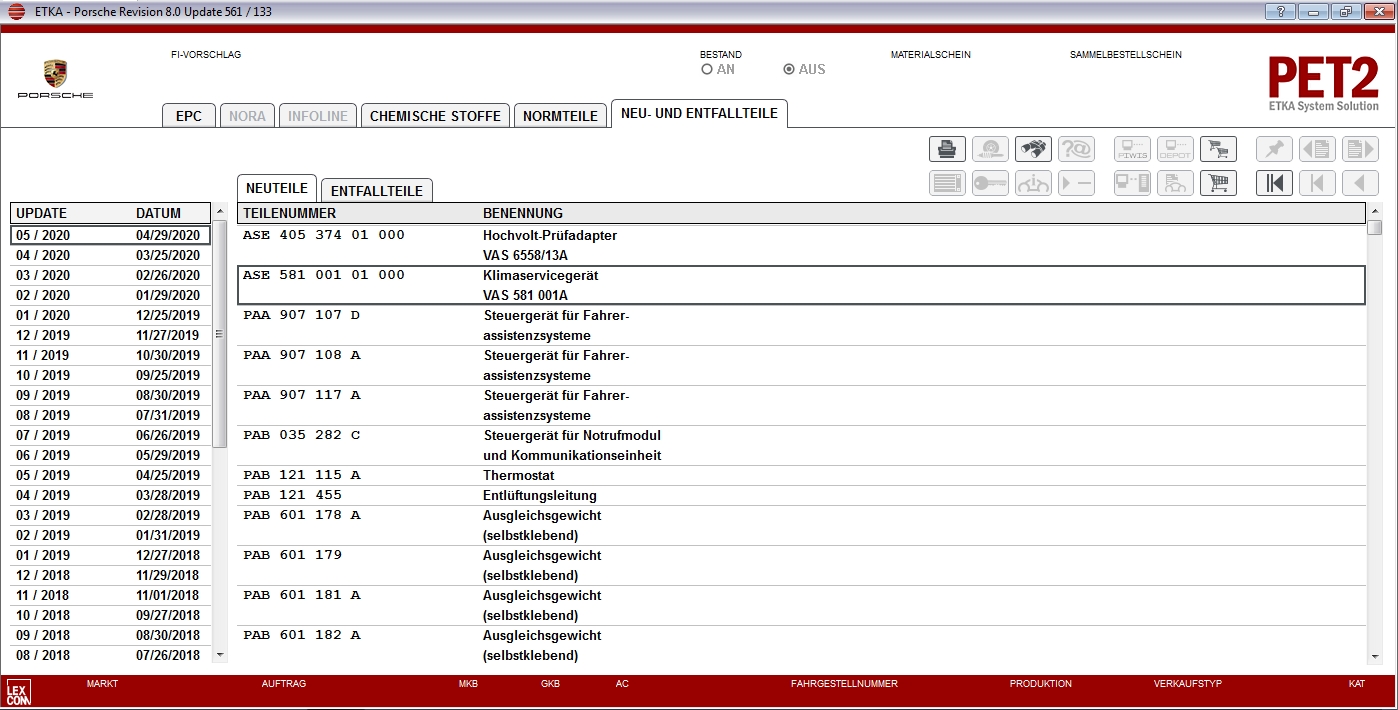This screenshot has width=1398, height=710.
Task: Click the computer to server icon
Action: pyautogui.click(x=1132, y=183)
